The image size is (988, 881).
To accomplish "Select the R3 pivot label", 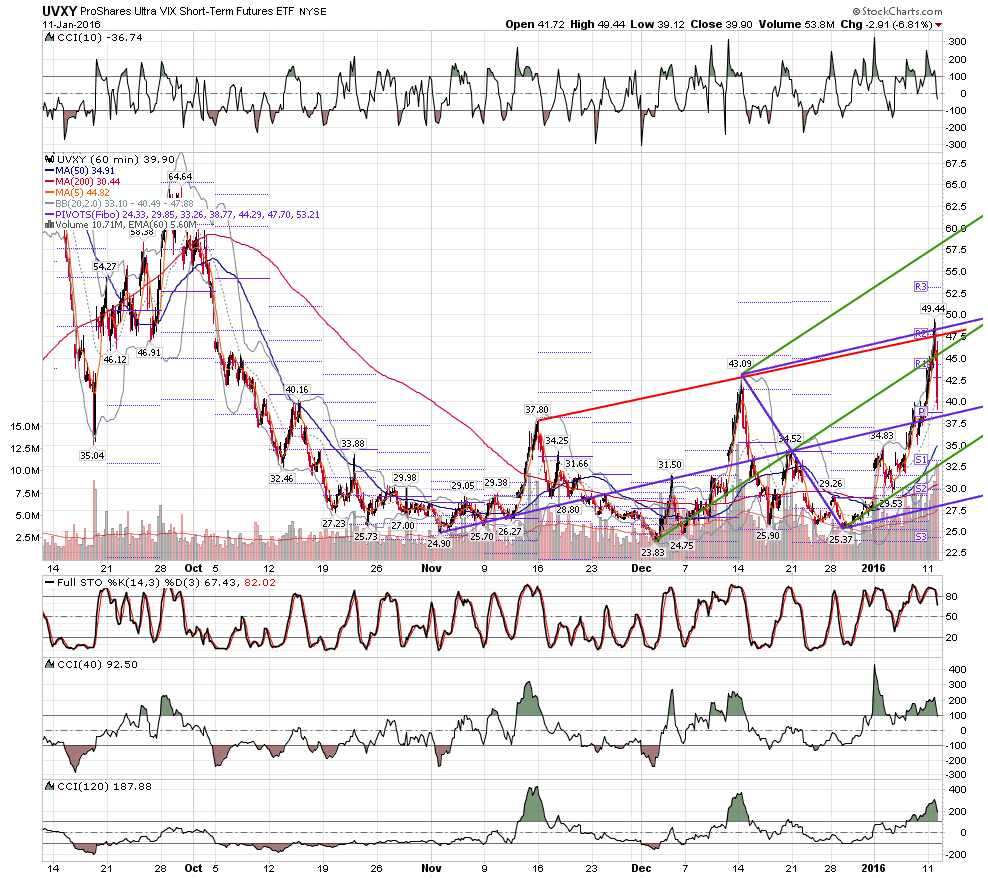I will click(921, 287).
